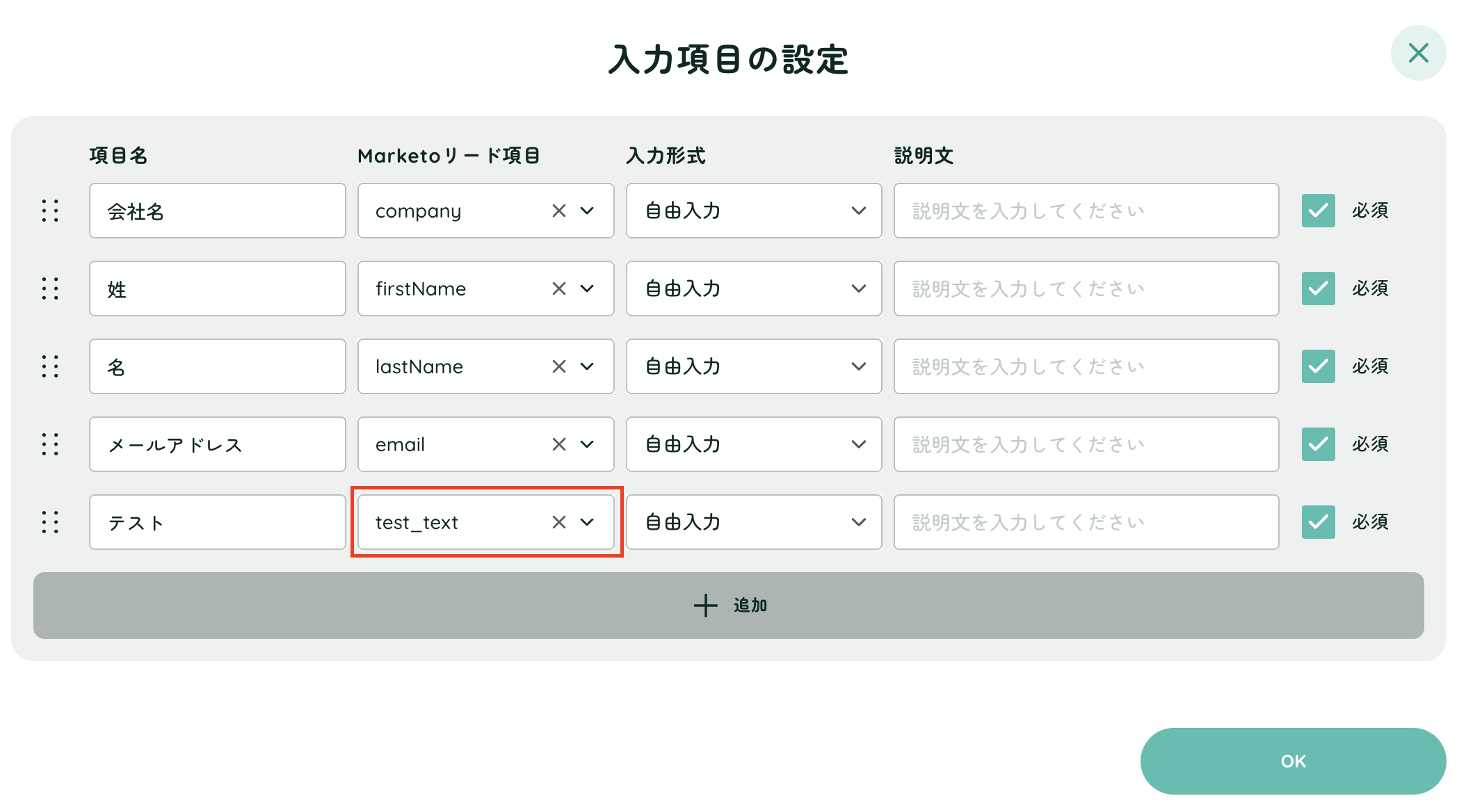Grab drag handle for 会社名 row
The image size is (1466, 812).
pos(50,211)
